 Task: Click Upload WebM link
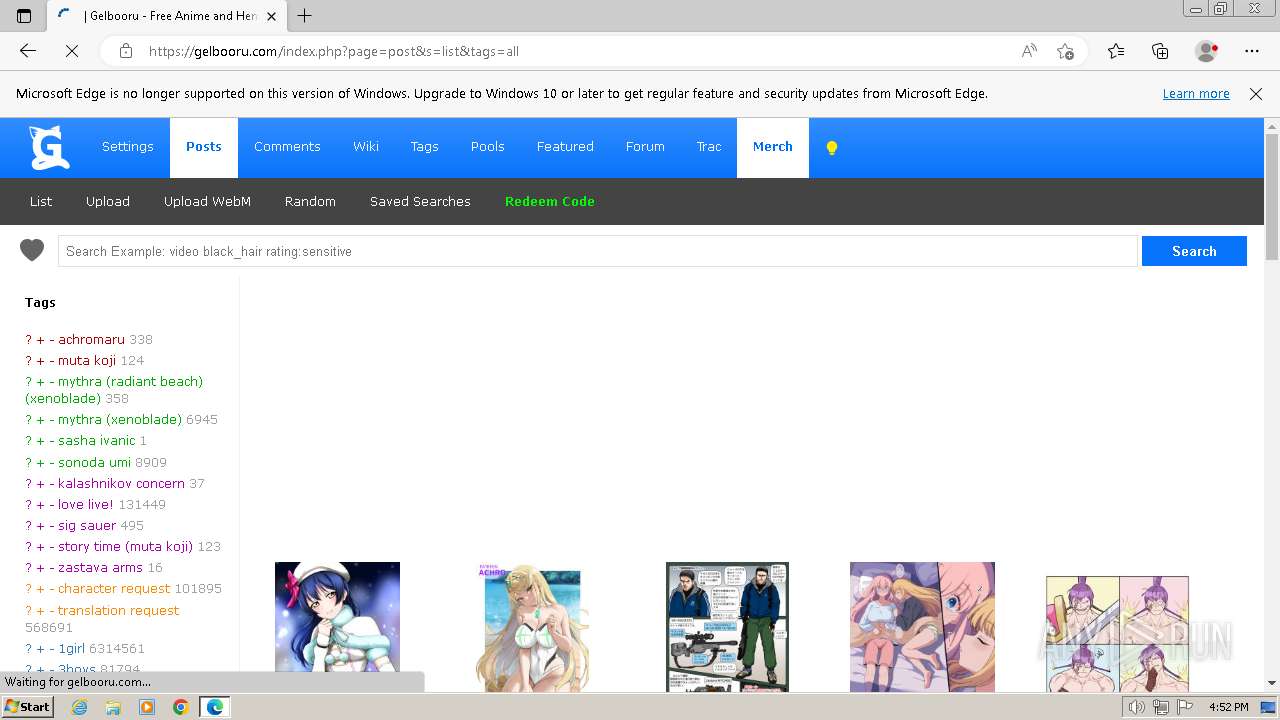pos(207,201)
